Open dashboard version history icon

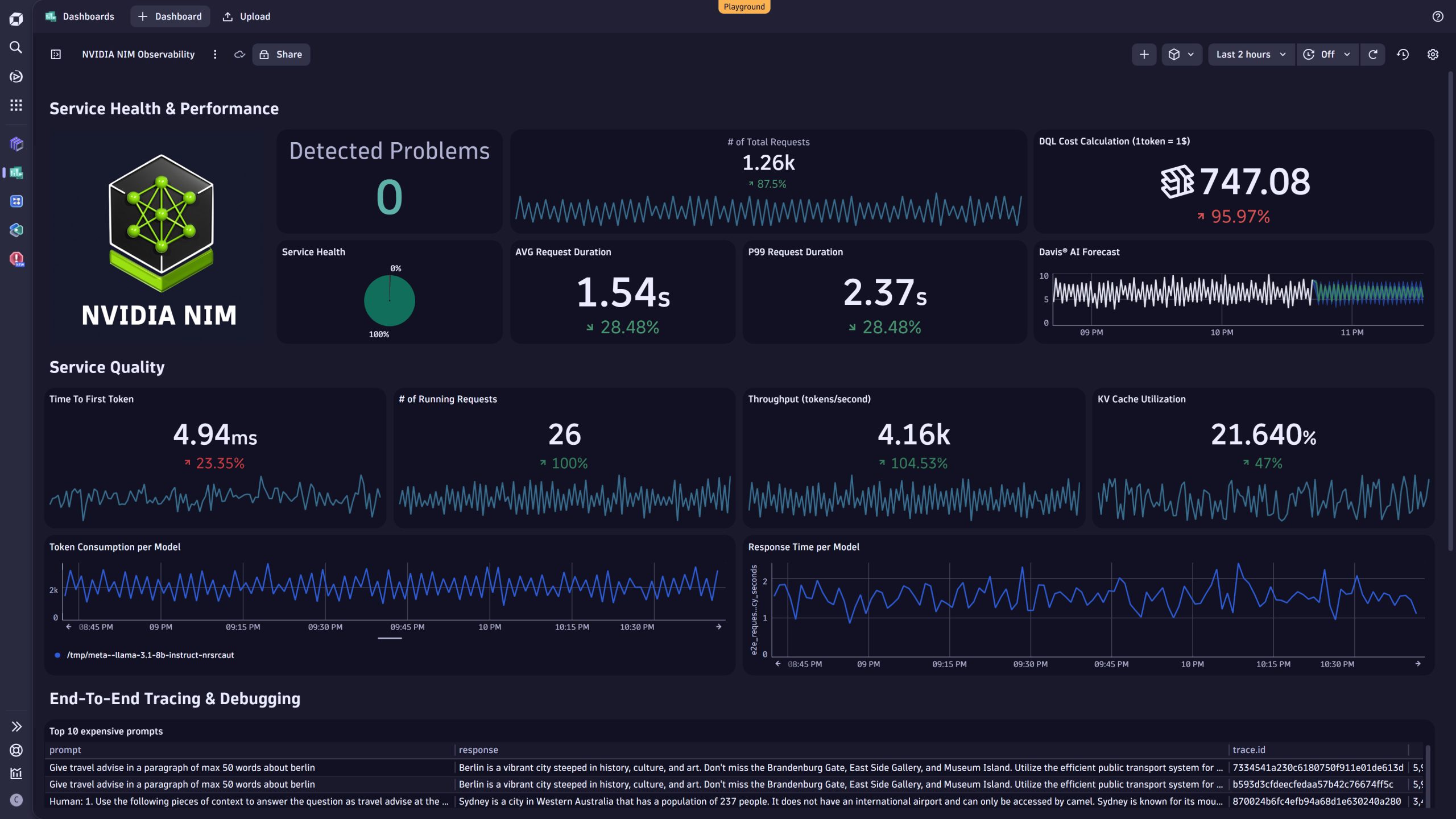pyautogui.click(x=1403, y=54)
